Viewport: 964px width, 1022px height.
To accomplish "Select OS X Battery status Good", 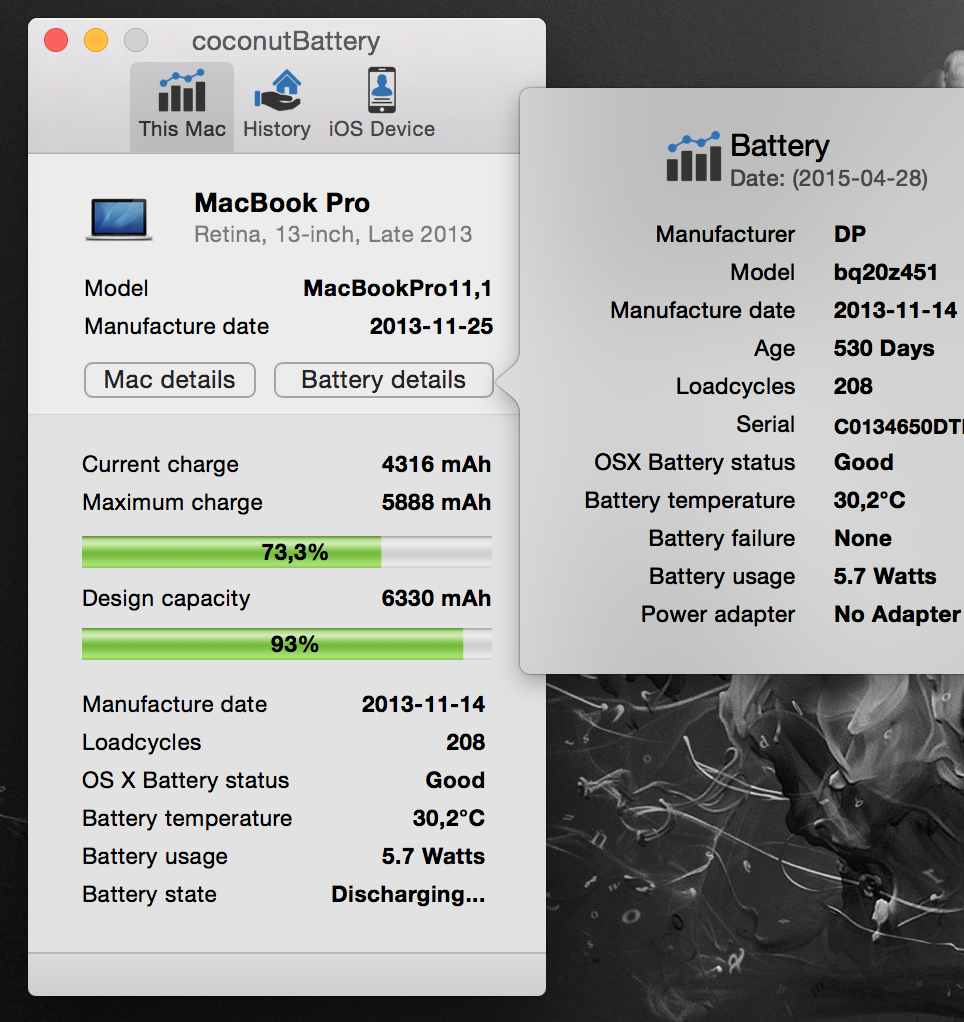I will [455, 780].
